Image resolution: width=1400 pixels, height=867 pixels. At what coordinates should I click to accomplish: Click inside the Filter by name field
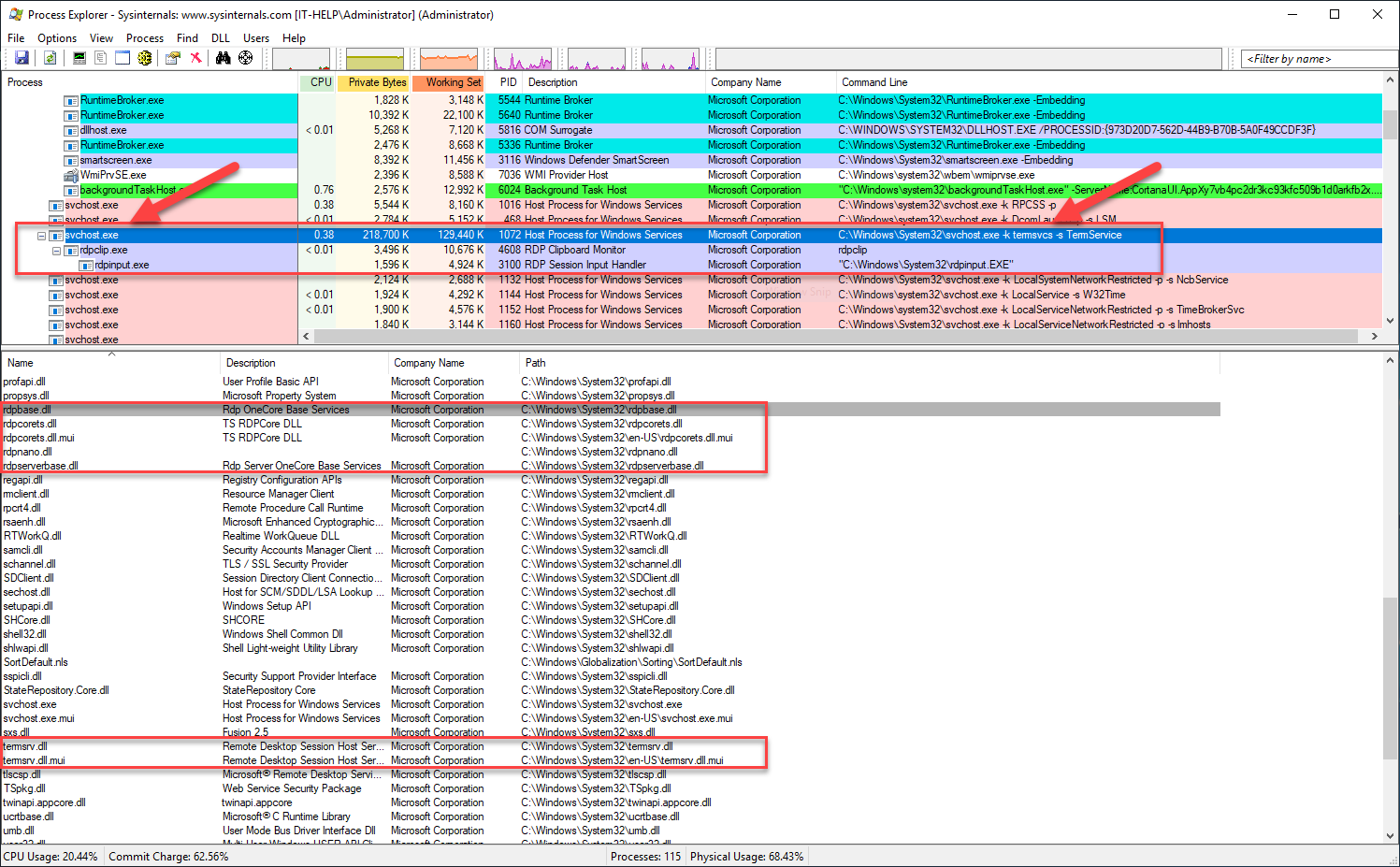1319,59
